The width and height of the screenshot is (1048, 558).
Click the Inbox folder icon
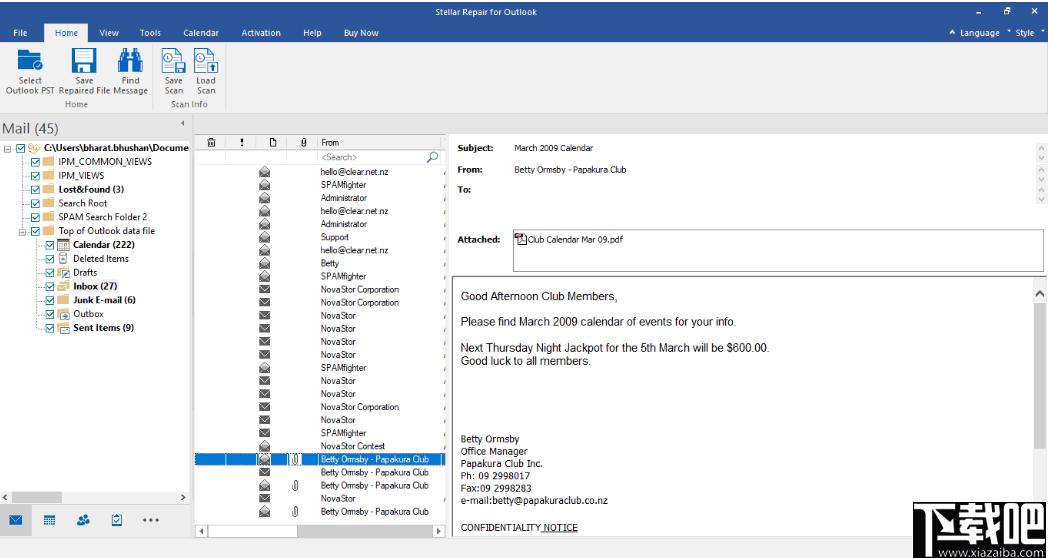(x=63, y=286)
